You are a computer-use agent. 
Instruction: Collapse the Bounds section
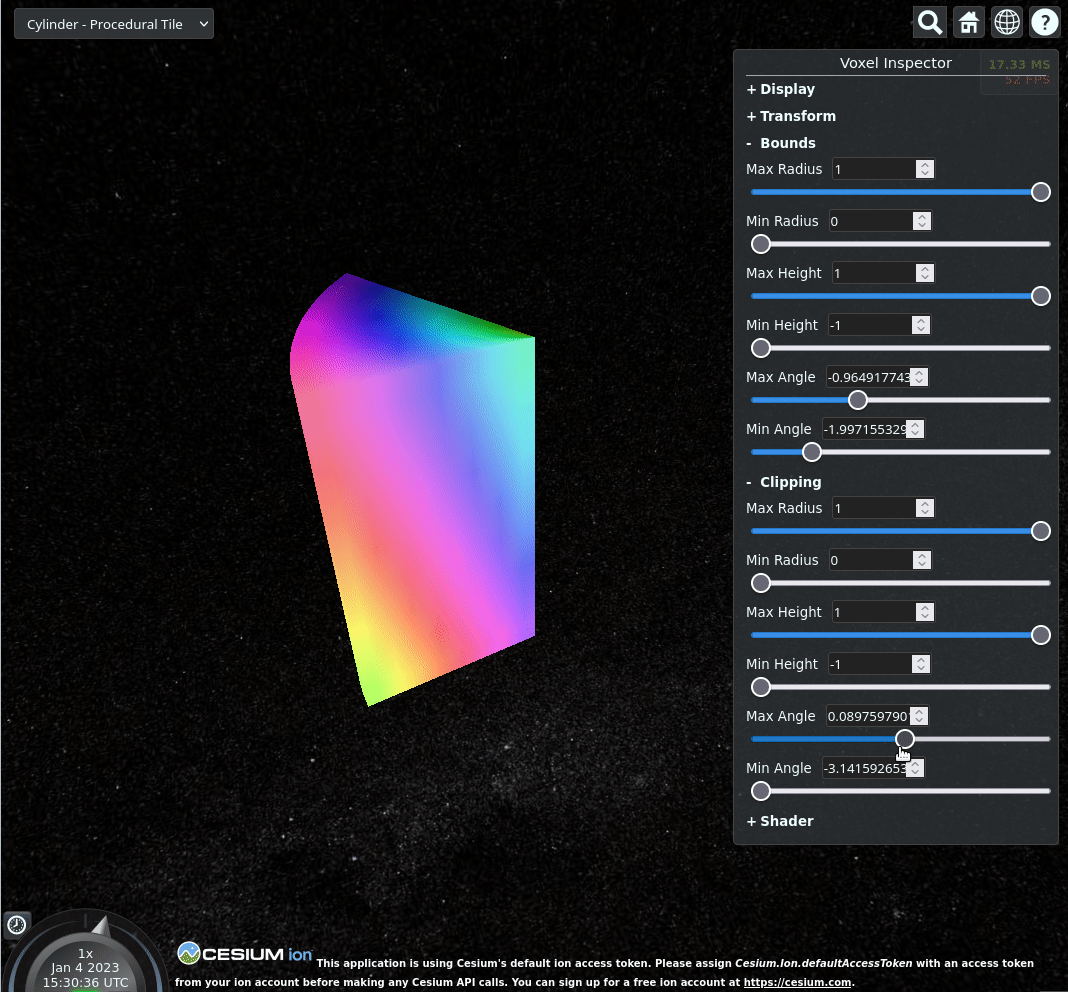(x=781, y=143)
